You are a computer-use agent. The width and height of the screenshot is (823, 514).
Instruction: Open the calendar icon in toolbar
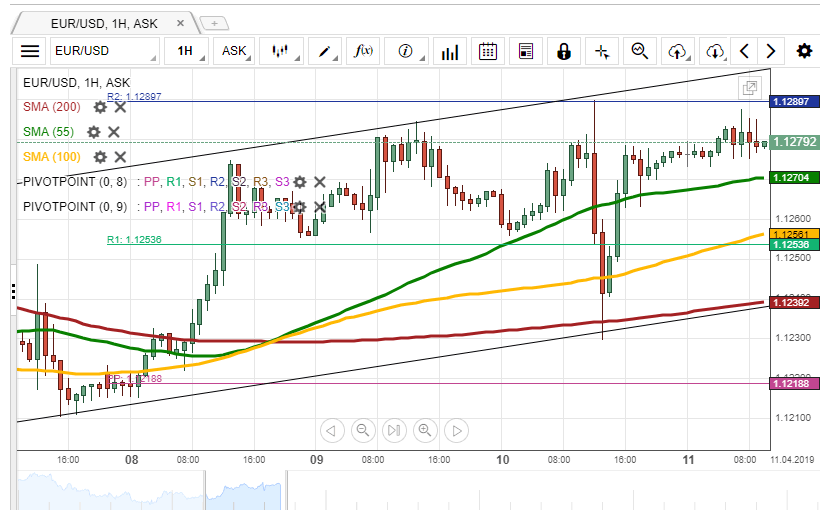coord(488,51)
